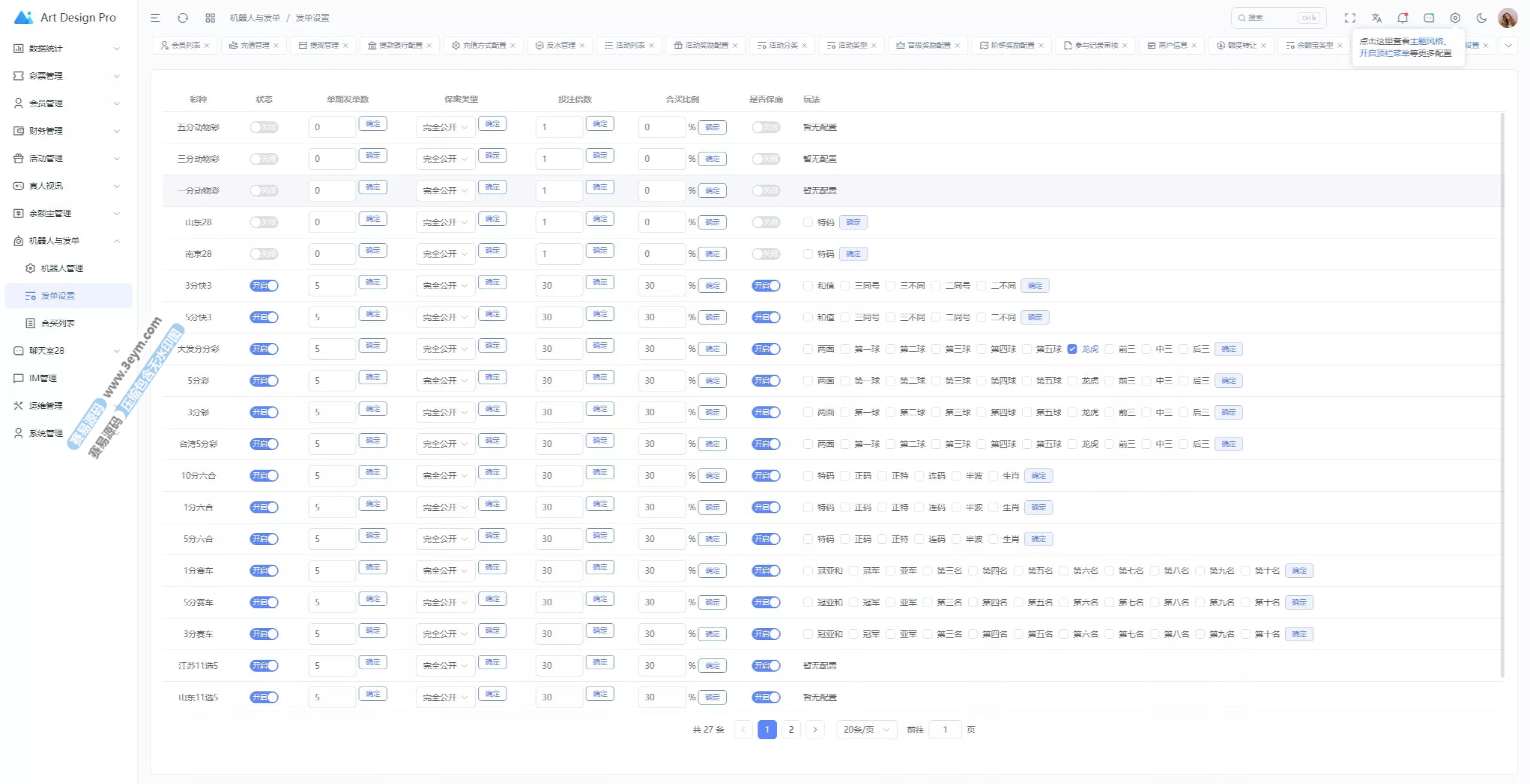Toggle the 五分动物彩 status switch
1530x784 pixels.
pyautogui.click(x=264, y=127)
